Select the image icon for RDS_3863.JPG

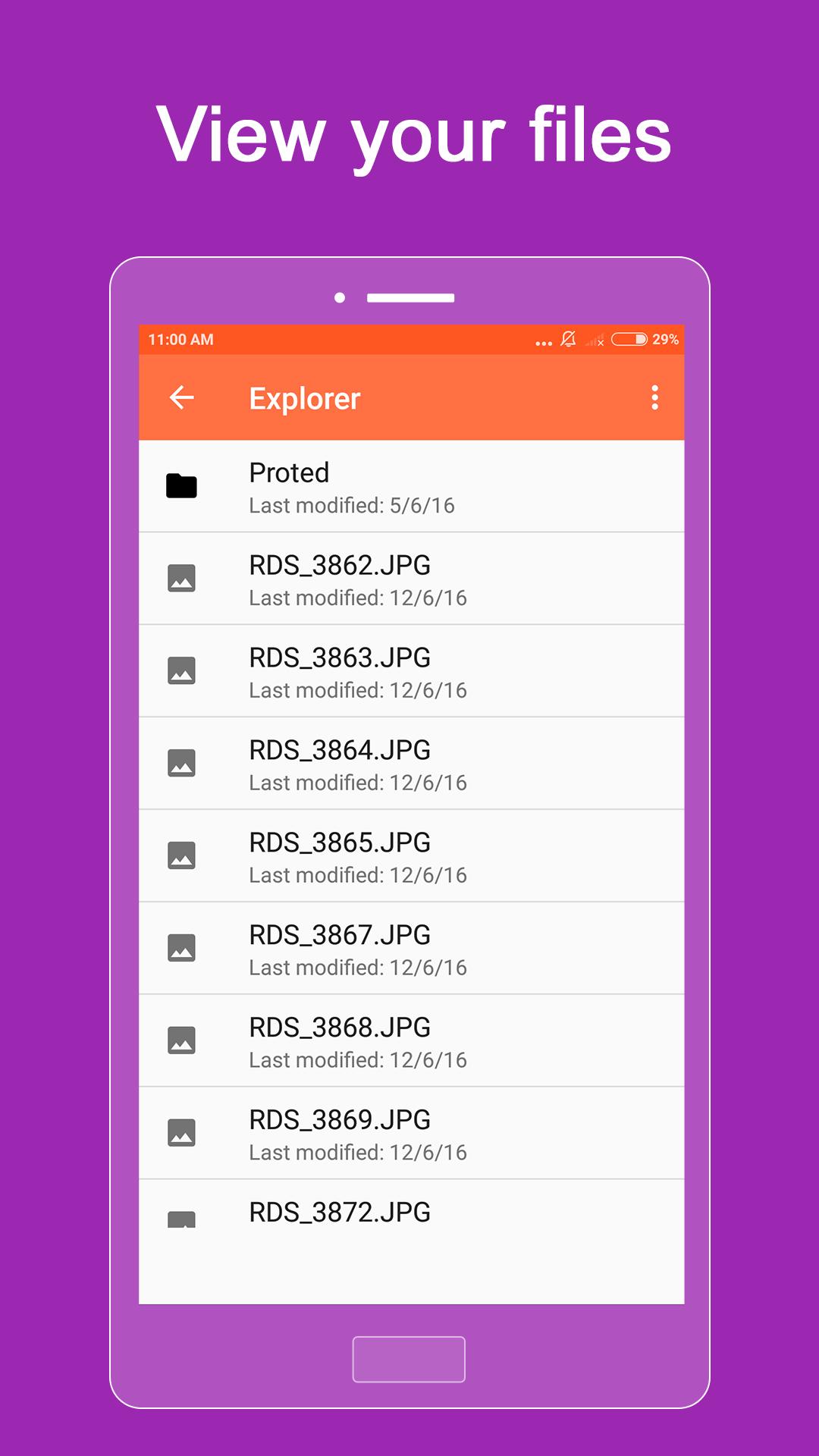[181, 671]
